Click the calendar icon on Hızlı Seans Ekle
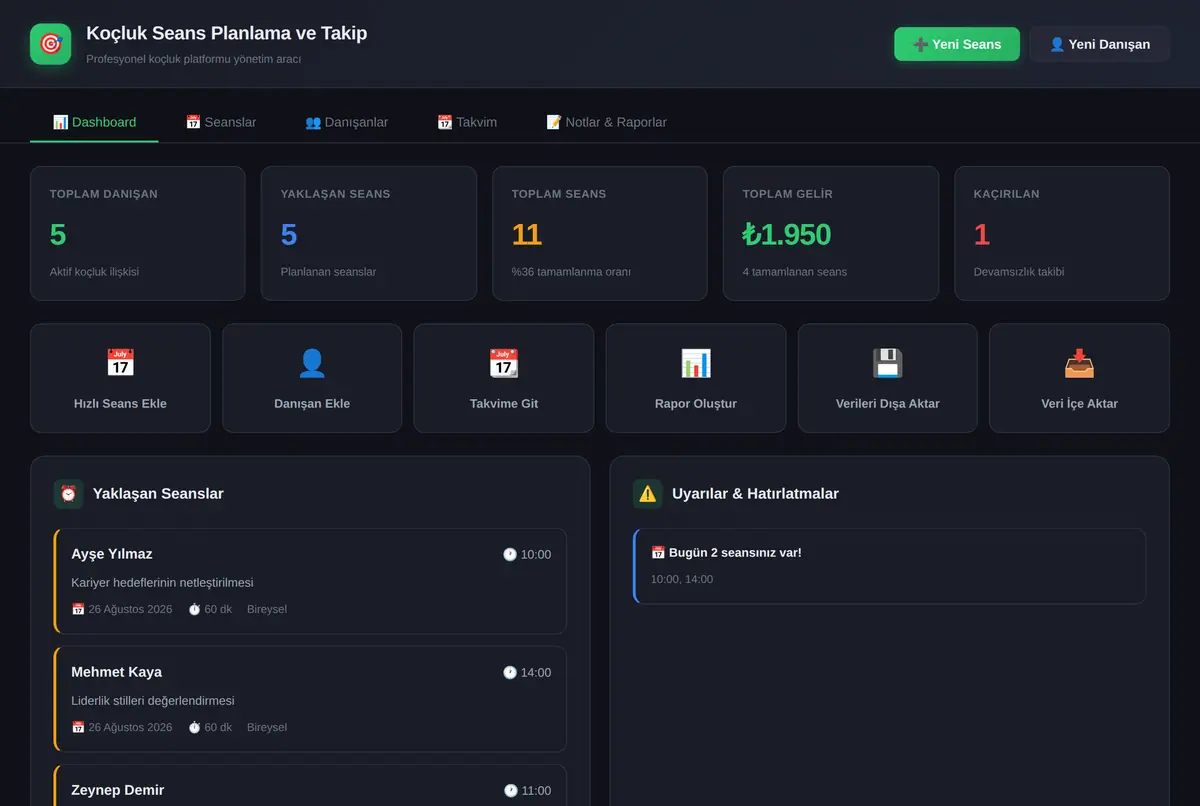Viewport: 1200px width, 806px height. (120, 363)
